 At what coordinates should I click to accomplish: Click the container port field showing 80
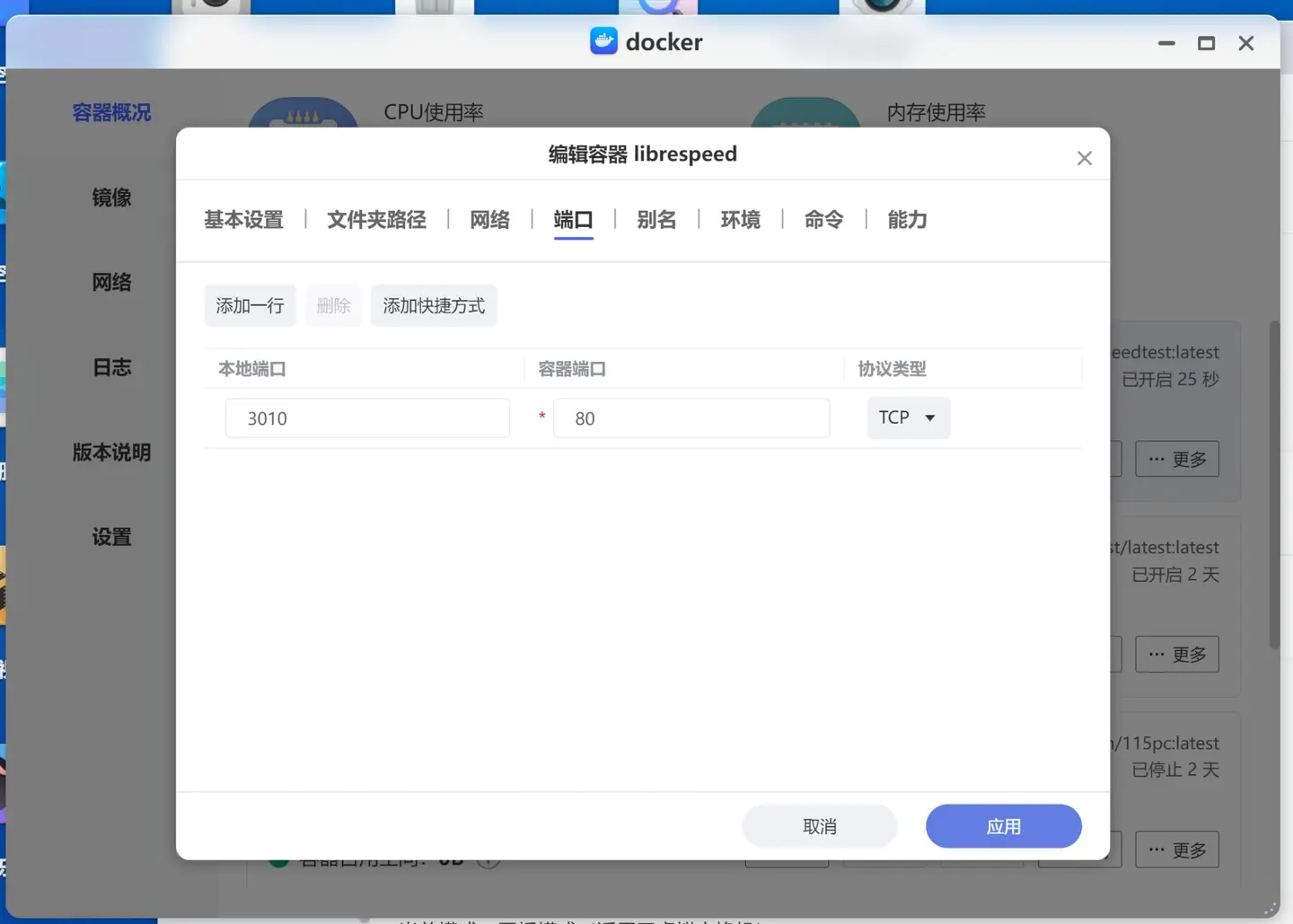(691, 418)
